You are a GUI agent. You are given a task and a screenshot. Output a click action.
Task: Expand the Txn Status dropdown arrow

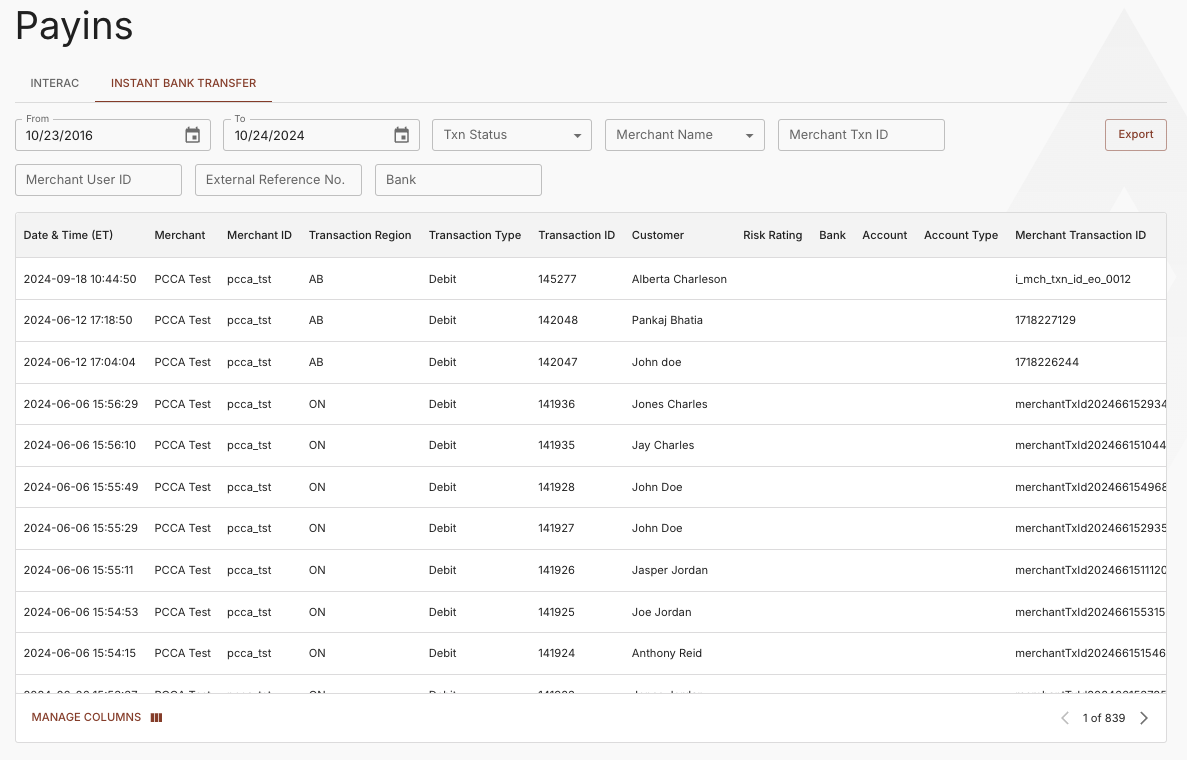(x=577, y=135)
